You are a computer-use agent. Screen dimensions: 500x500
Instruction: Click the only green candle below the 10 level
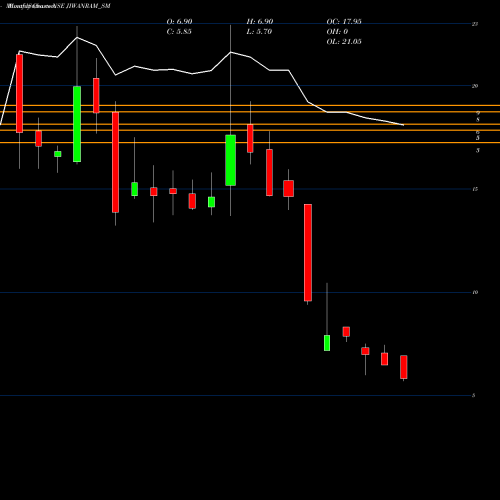(x=327, y=343)
